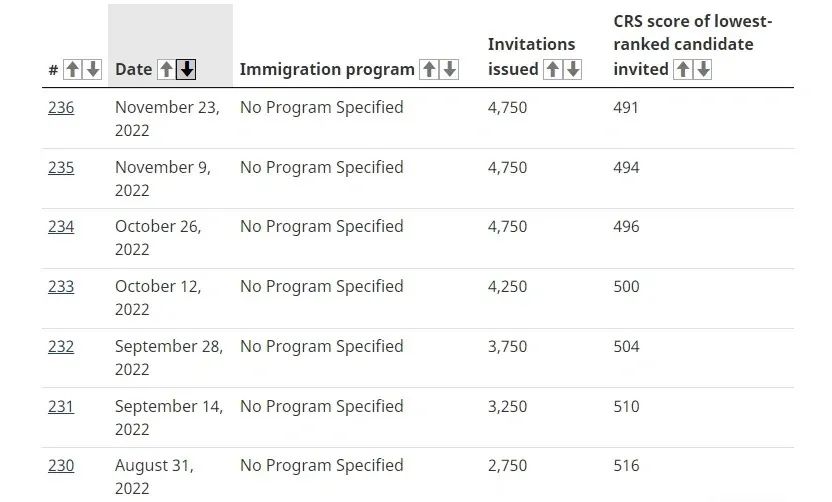This screenshot has width=832, height=502.
Task: Open draw round 231 link
Action: (61, 406)
